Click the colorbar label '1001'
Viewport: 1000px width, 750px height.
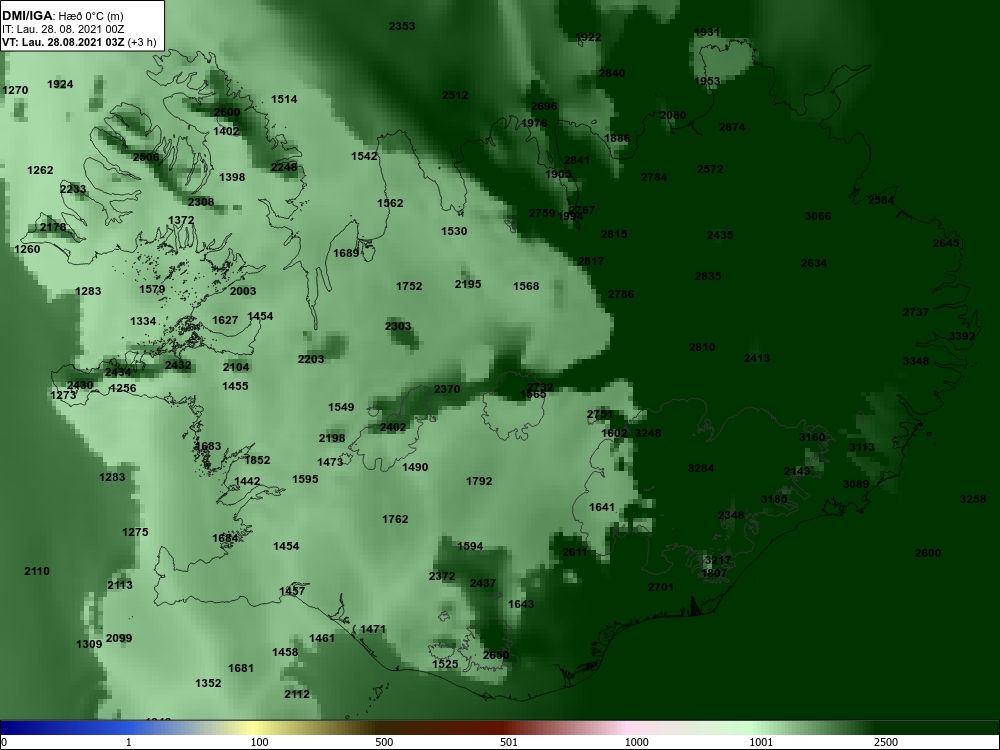pos(761,742)
